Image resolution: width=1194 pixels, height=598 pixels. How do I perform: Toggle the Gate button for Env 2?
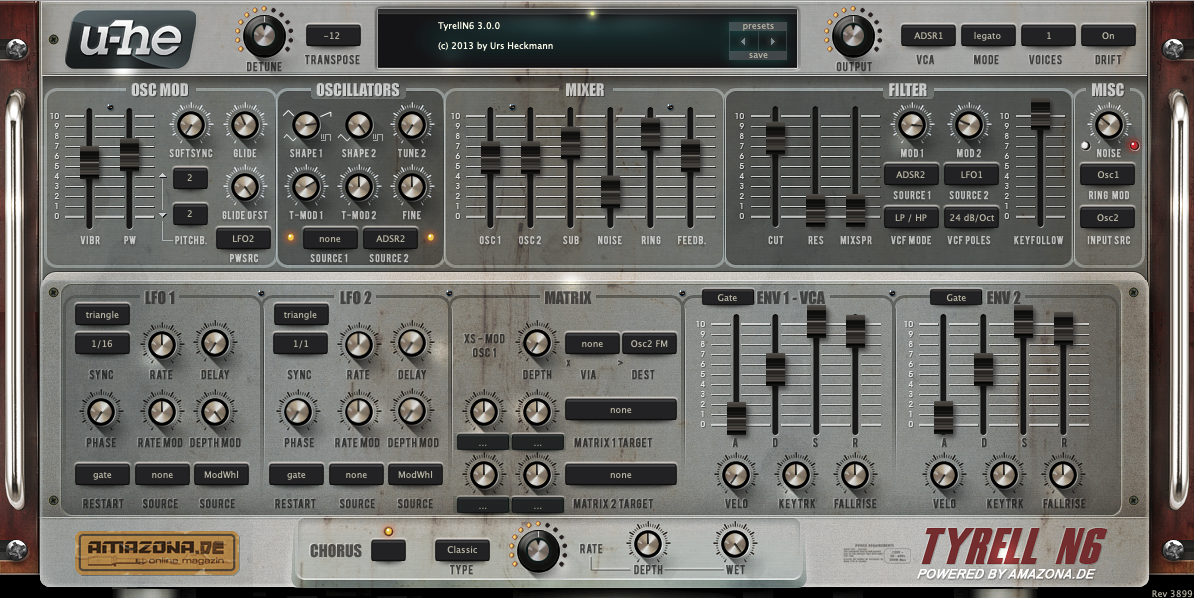tap(956, 298)
